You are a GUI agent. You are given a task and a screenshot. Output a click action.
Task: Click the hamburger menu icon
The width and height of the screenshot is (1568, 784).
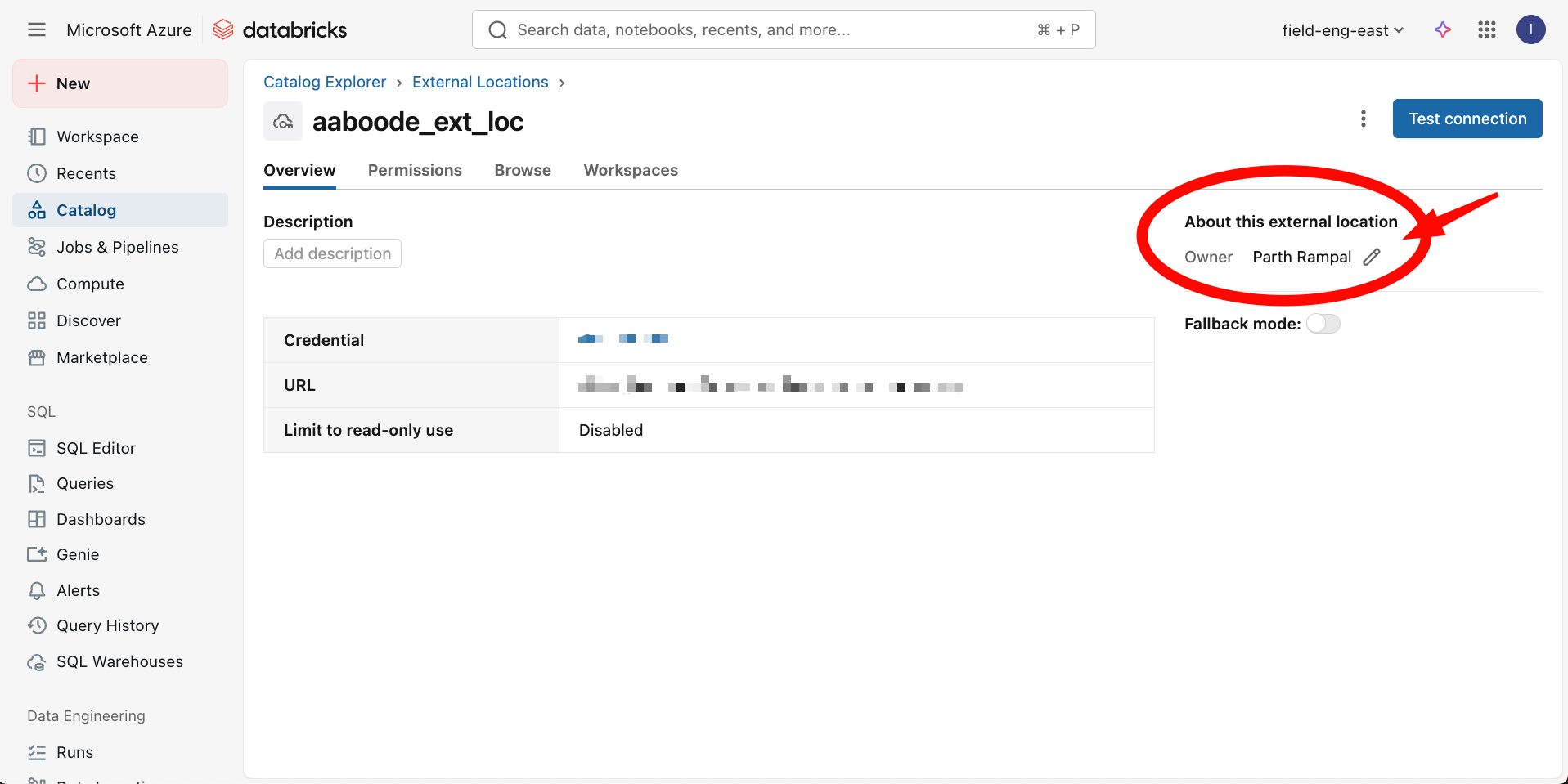point(37,30)
